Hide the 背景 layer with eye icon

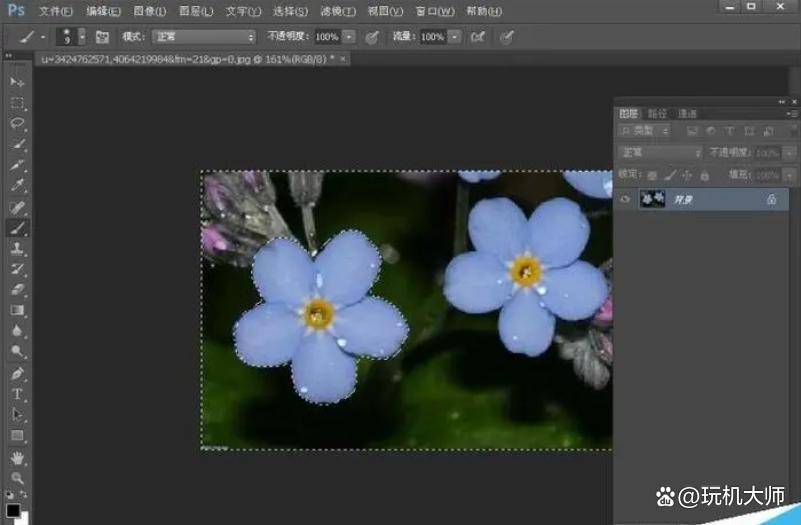click(x=625, y=199)
